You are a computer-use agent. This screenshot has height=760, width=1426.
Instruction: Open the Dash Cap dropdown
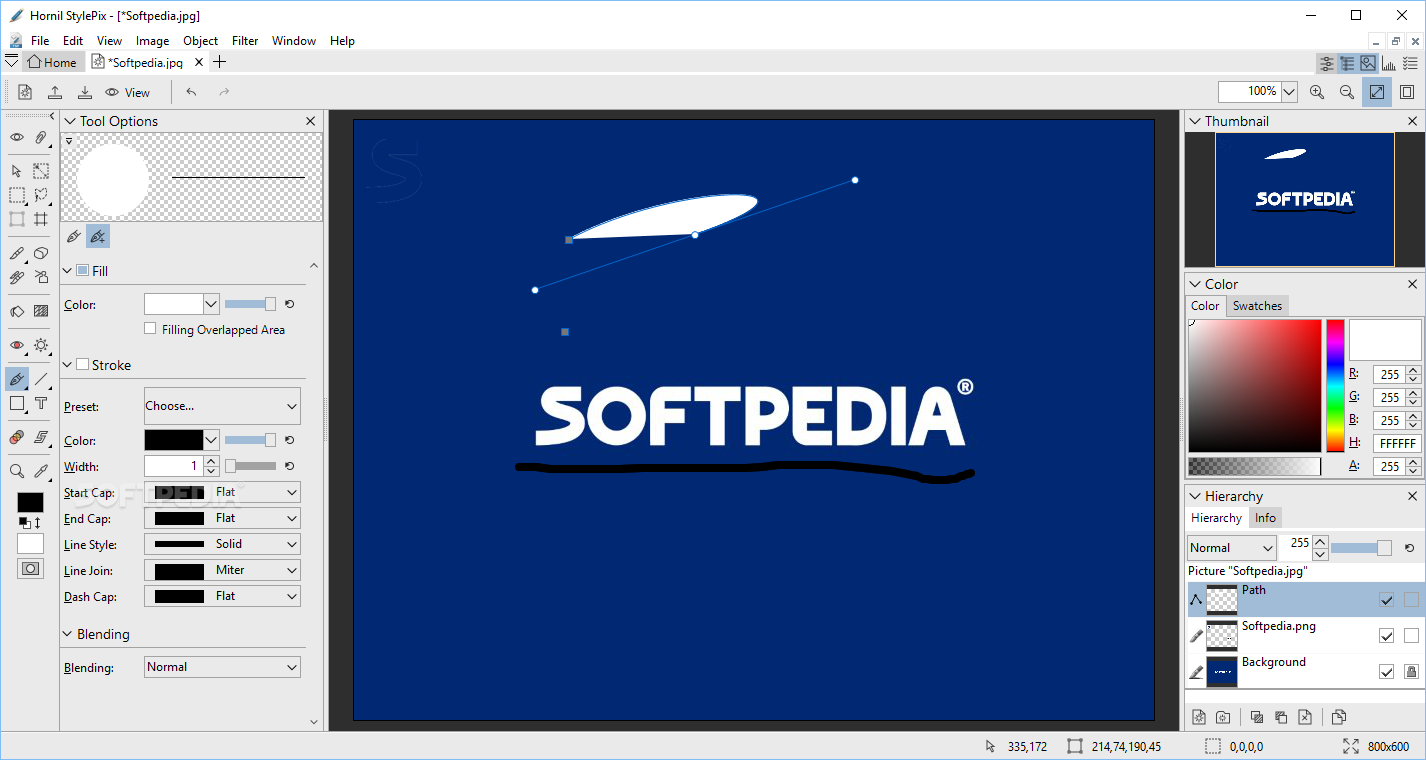click(222, 596)
